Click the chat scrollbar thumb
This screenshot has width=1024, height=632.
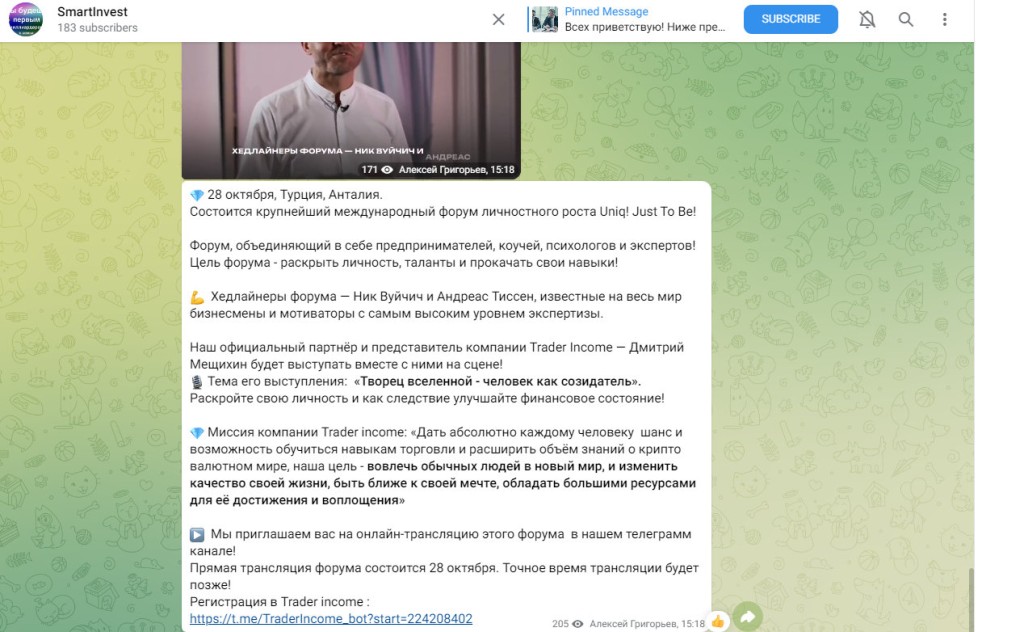click(x=970, y=599)
